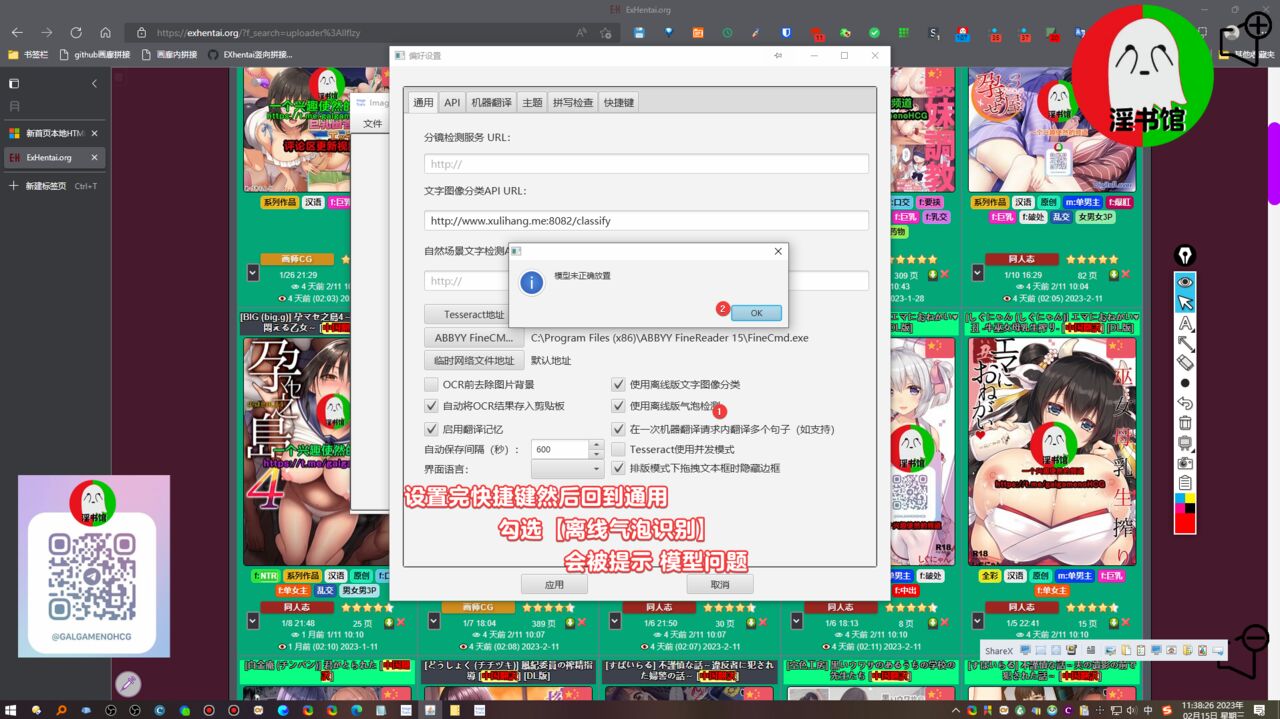Screen dimensions: 1280x719
Task: Select the text tool in annotation toolbar
Action: (1185, 324)
